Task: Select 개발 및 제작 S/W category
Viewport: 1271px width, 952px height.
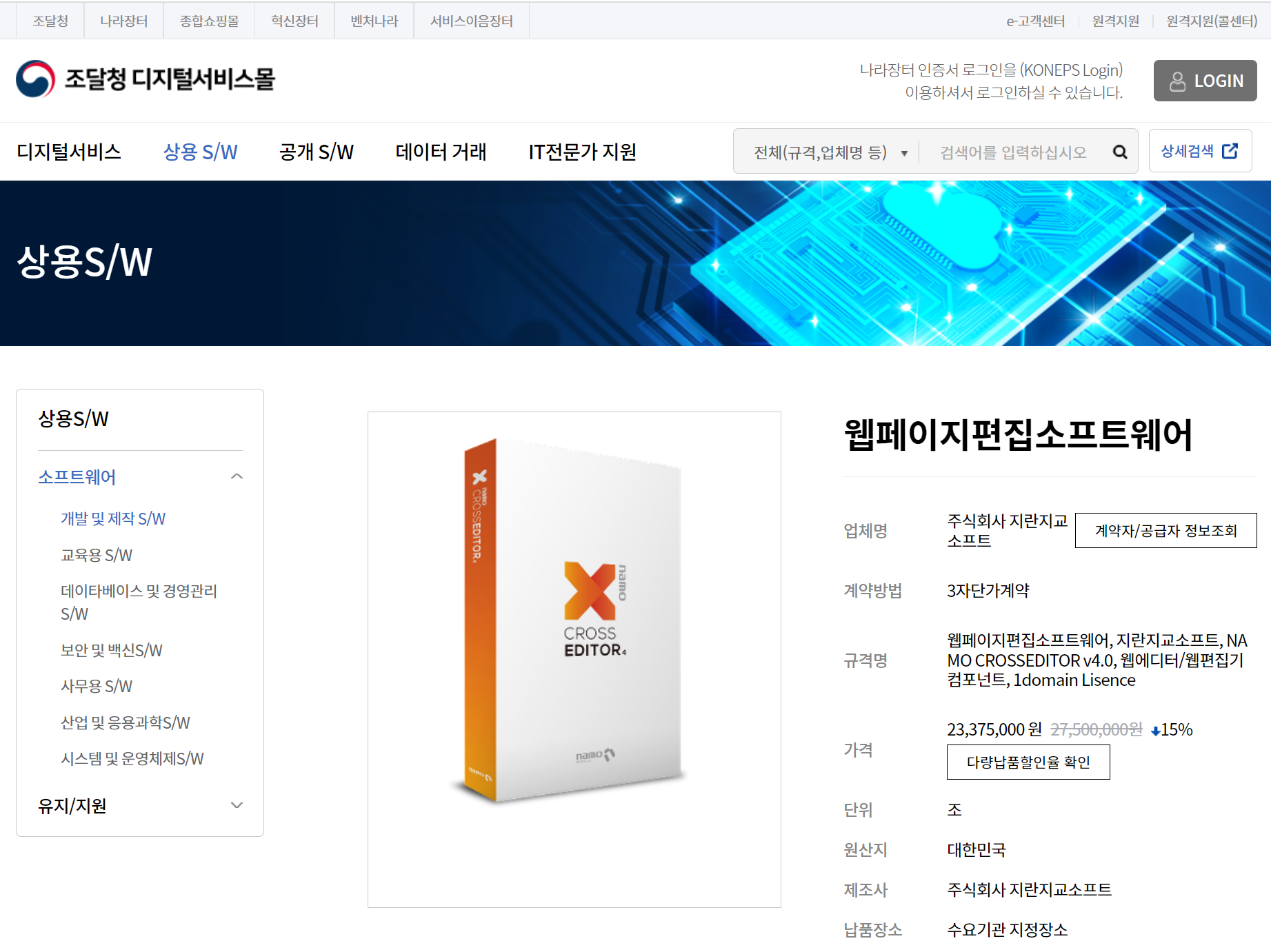Action: [x=113, y=518]
